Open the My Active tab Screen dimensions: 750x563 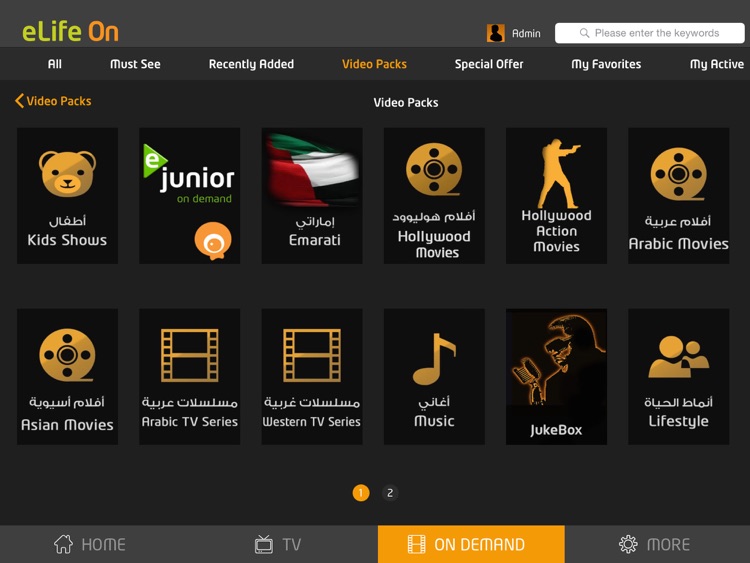(717, 64)
